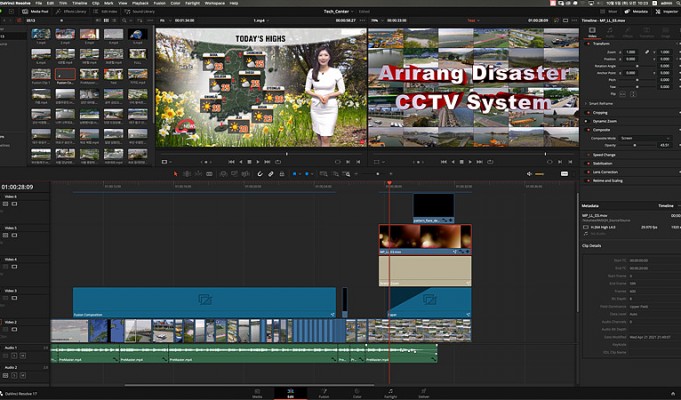Switch to the Deliver page tab

tap(423, 393)
